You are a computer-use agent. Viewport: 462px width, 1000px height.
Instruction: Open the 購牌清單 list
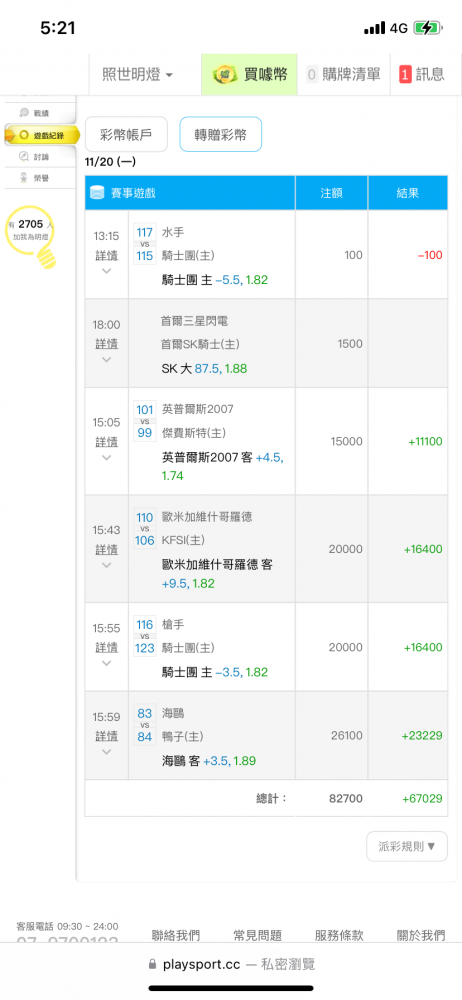coord(343,74)
